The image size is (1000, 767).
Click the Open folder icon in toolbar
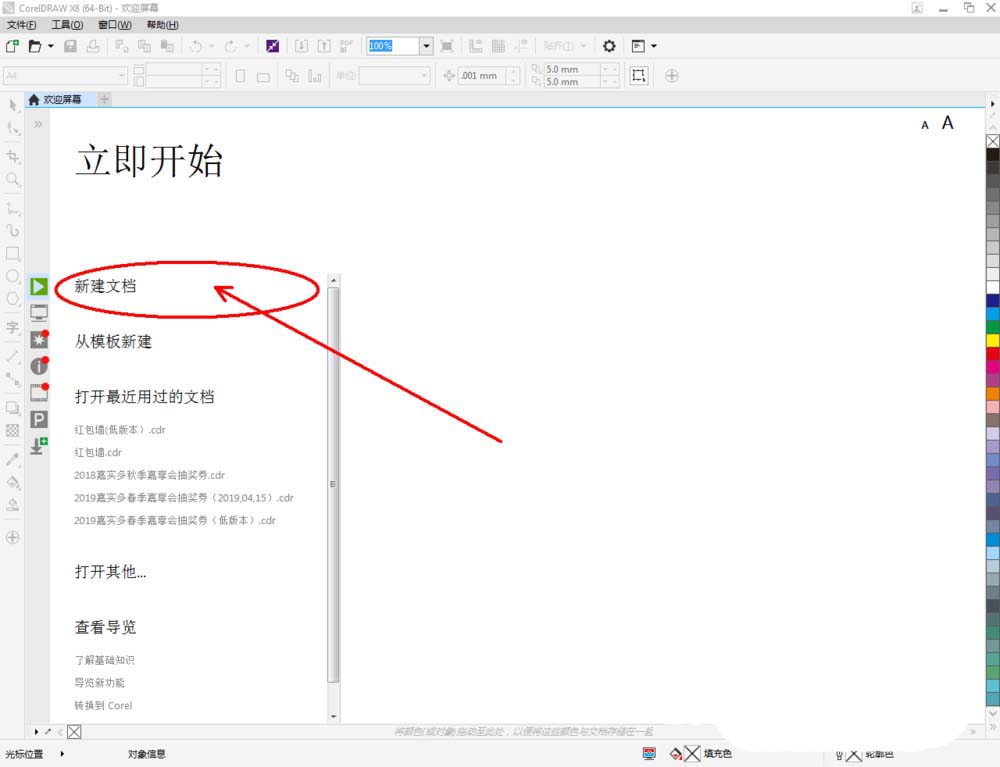tap(34, 46)
